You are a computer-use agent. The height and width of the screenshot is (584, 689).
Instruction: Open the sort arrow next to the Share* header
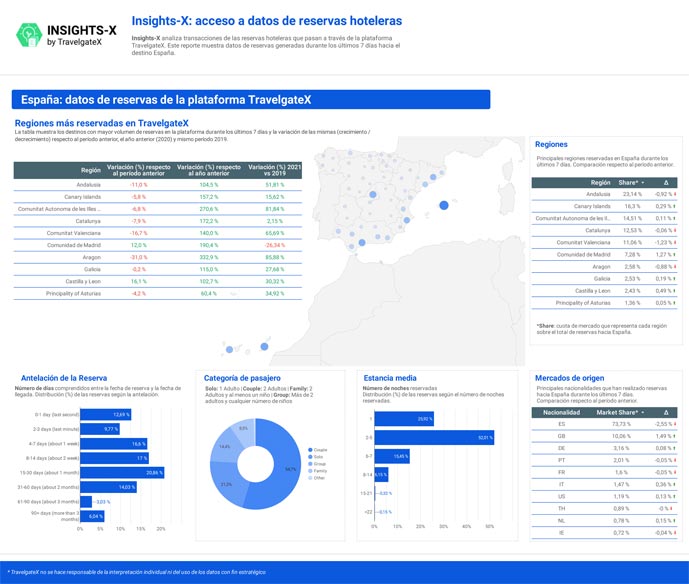tap(643, 182)
